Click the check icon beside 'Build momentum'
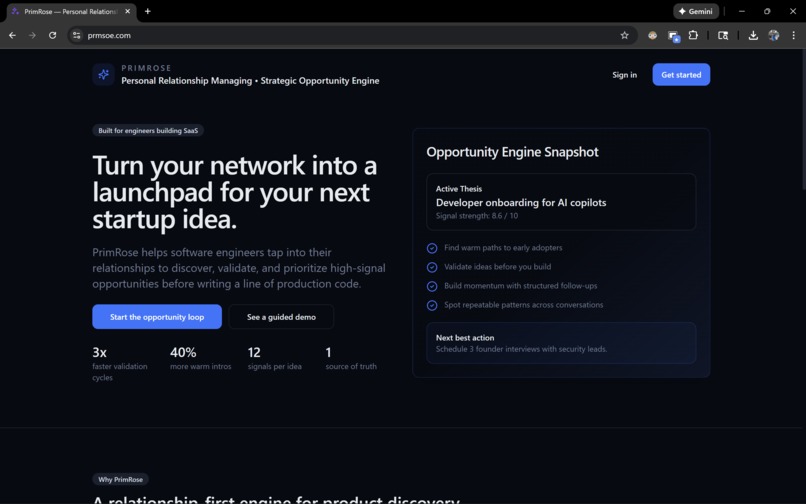 point(432,286)
